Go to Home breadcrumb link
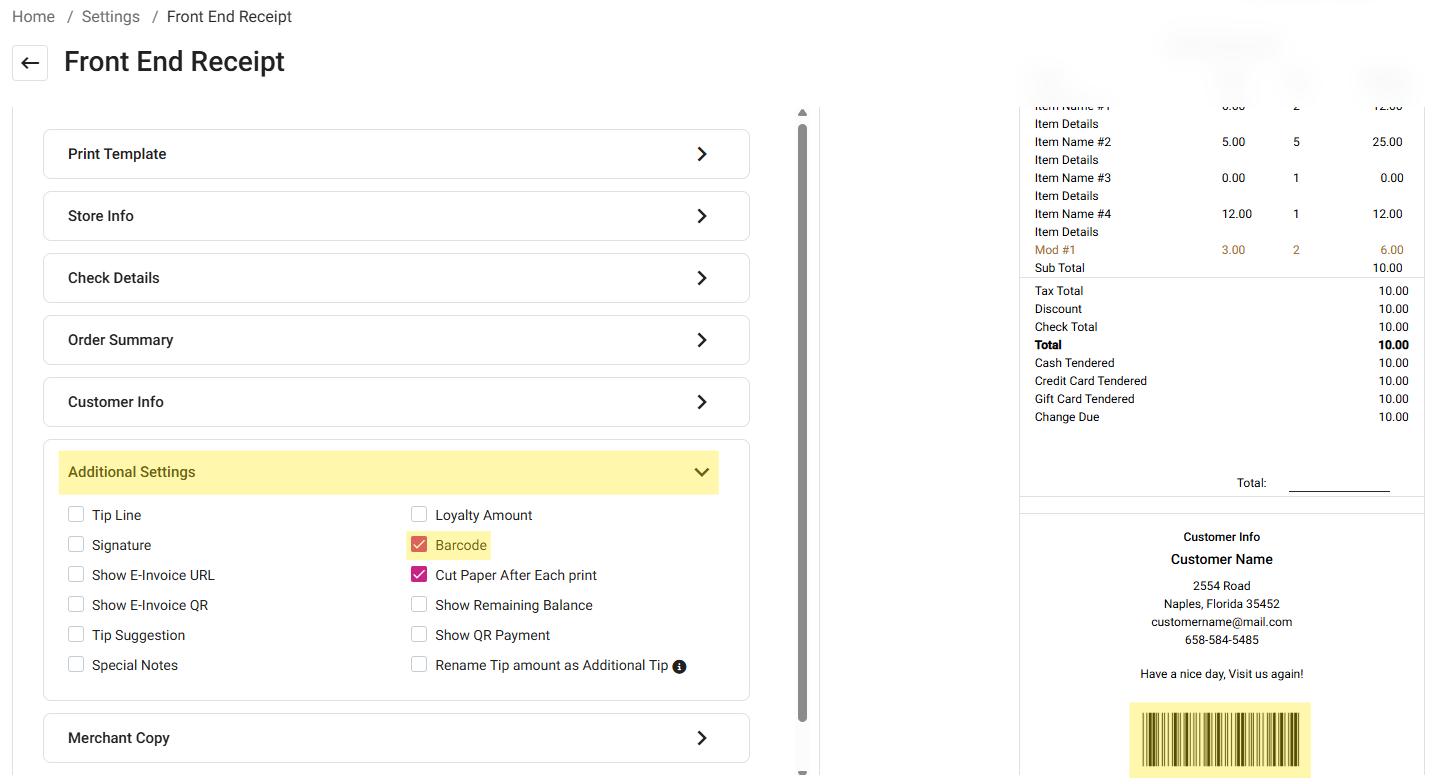Viewport: 1431px width, 778px height. [x=33, y=17]
